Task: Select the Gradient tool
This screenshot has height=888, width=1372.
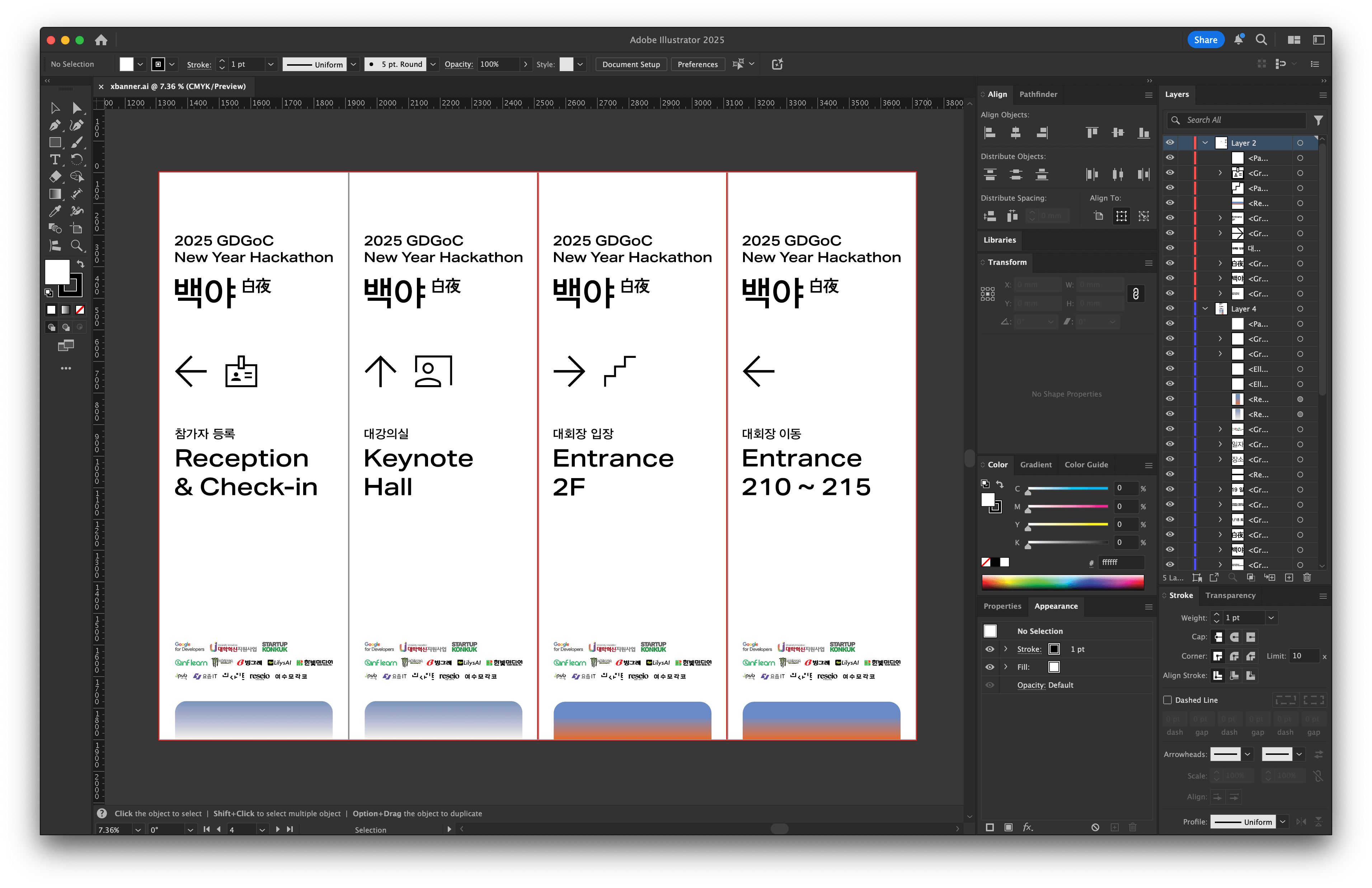Action: tap(55, 194)
